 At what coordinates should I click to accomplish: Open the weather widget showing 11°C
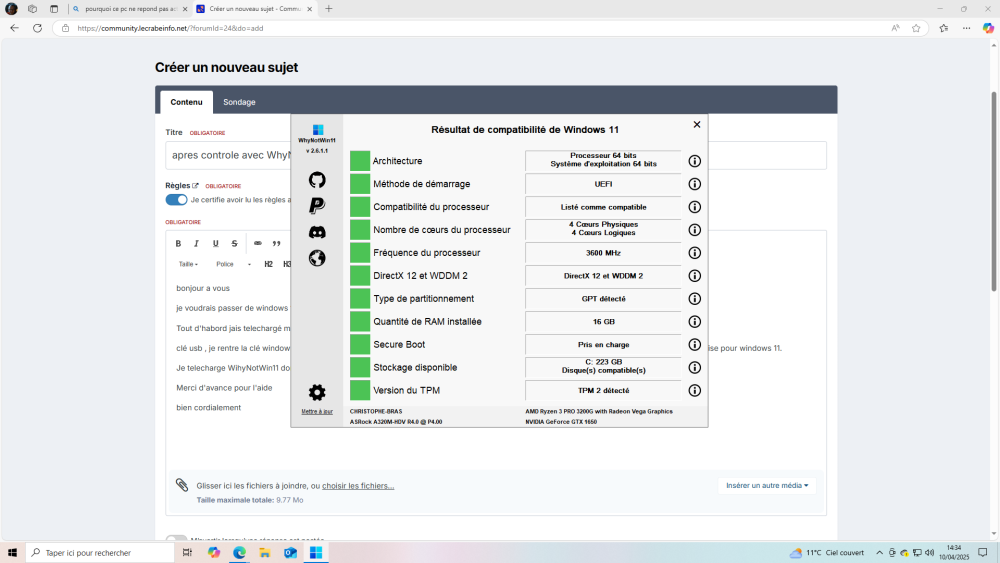tap(827, 553)
